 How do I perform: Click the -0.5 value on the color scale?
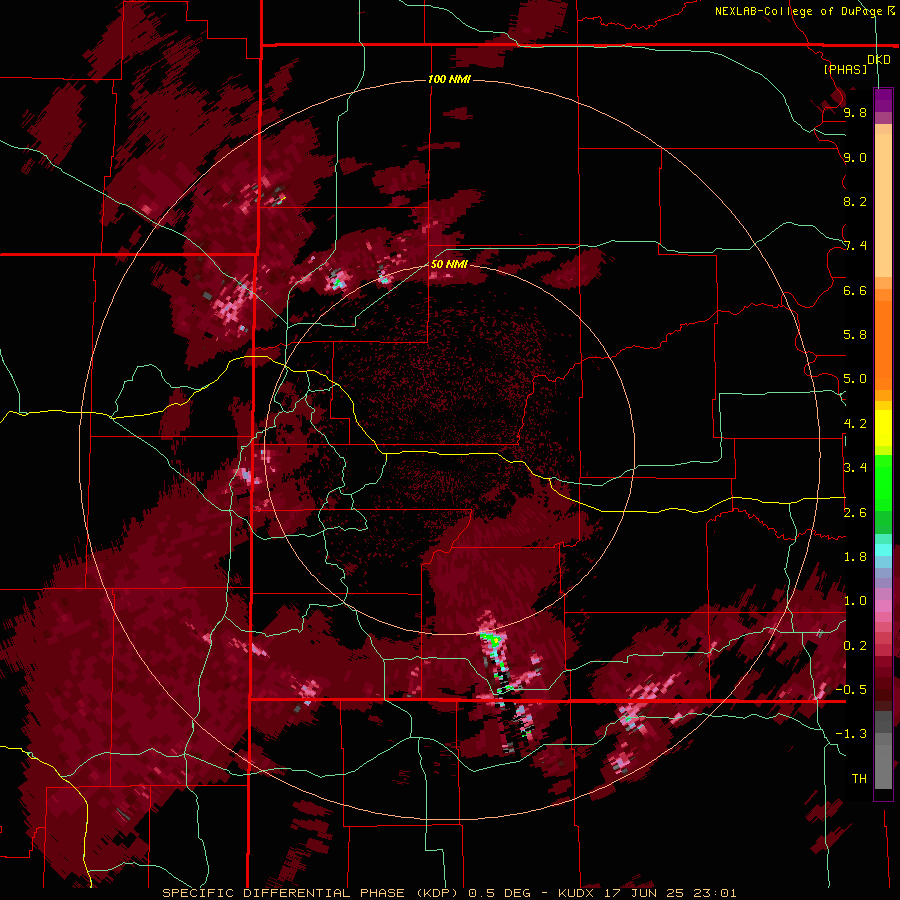[x=851, y=690]
